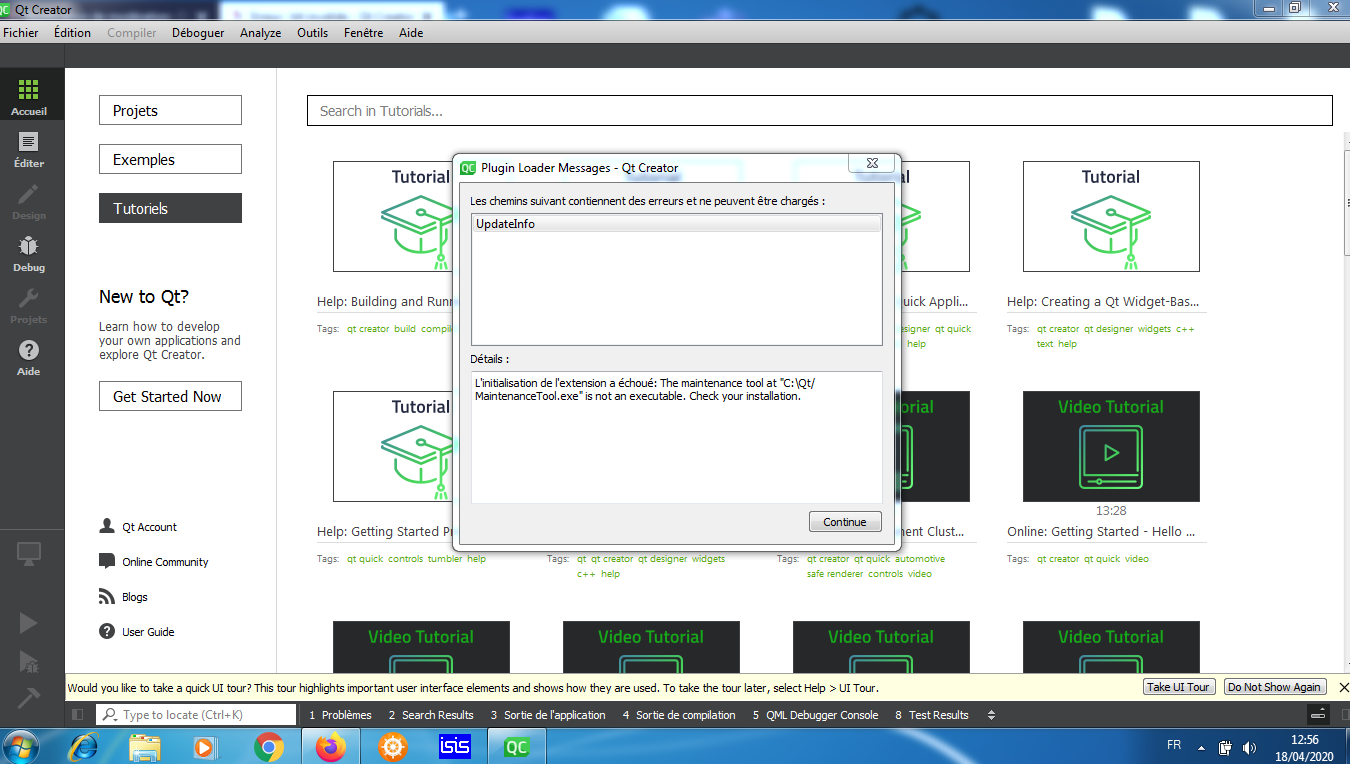This screenshot has width=1350, height=764.
Task: Click the 'qt designer' tag under Widget-Based tutorial
Action: pos(1108,329)
